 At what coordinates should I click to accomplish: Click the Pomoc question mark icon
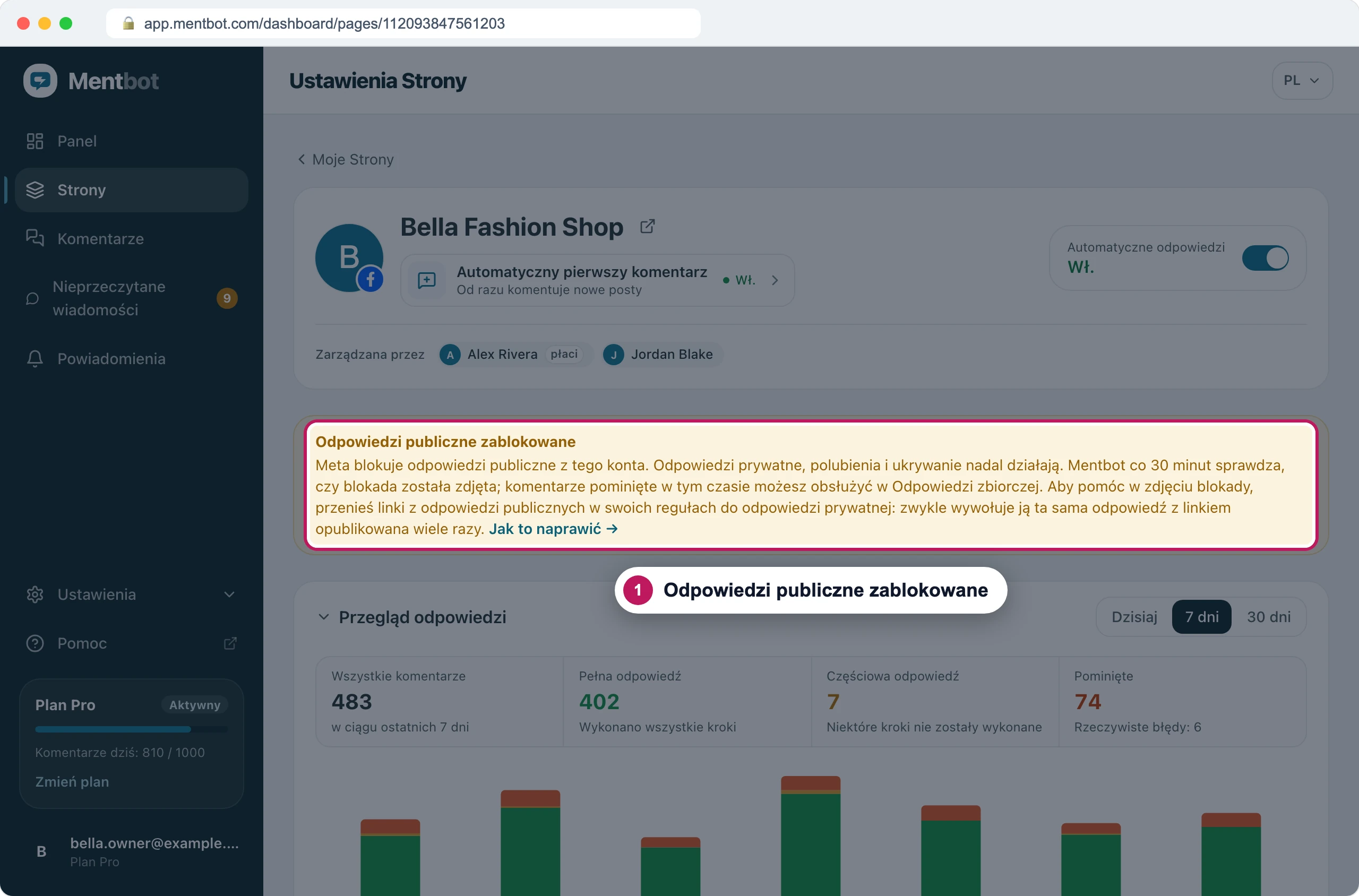pos(35,643)
